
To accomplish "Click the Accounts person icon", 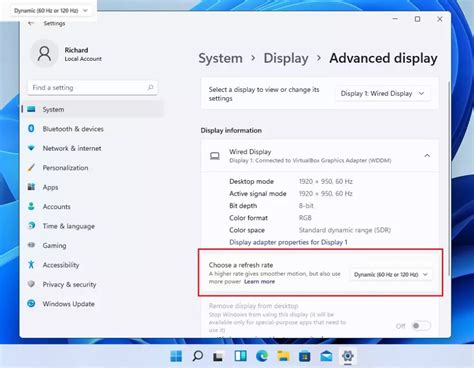I will coord(31,206).
